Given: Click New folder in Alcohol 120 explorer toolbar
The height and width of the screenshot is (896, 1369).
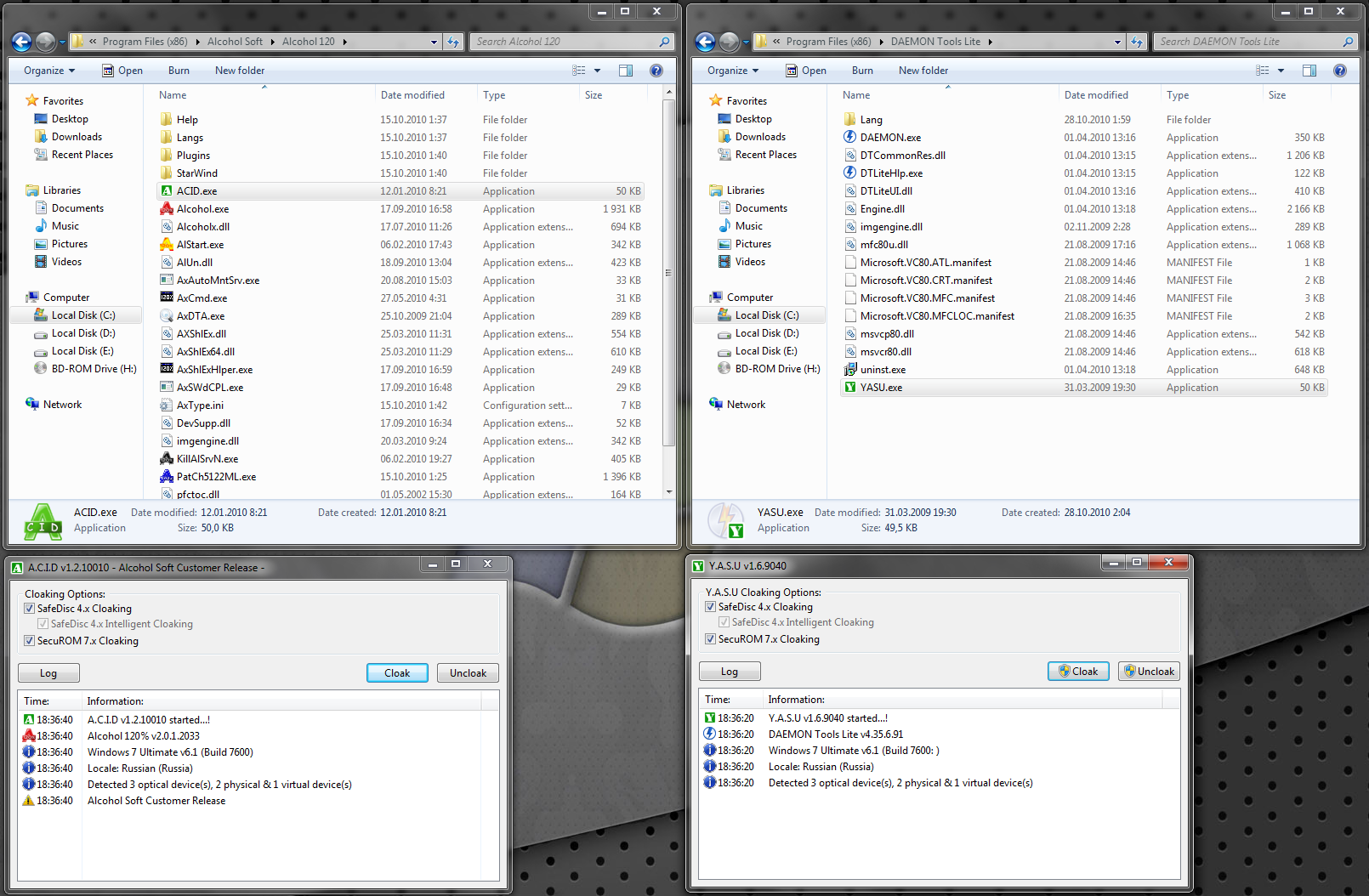Looking at the screenshot, I should click(x=240, y=71).
